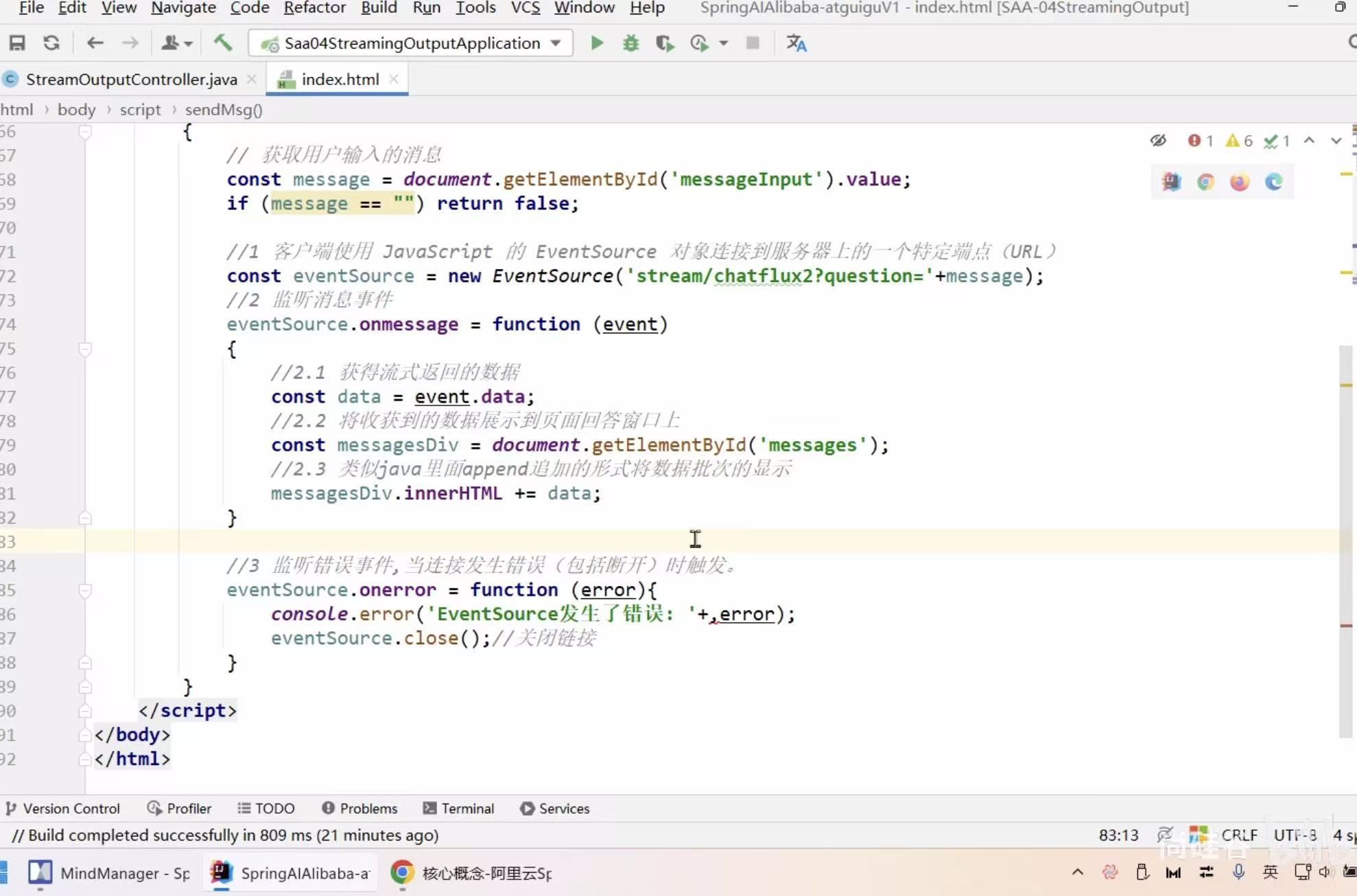Click the Debug bug icon
Viewport: 1357px width, 896px height.
[x=630, y=43]
